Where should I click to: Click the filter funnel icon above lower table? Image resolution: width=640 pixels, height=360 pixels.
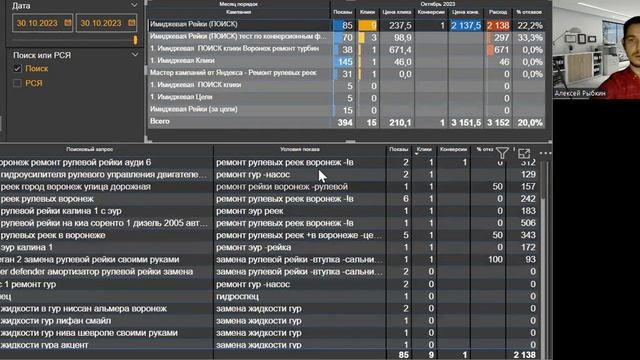502,153
